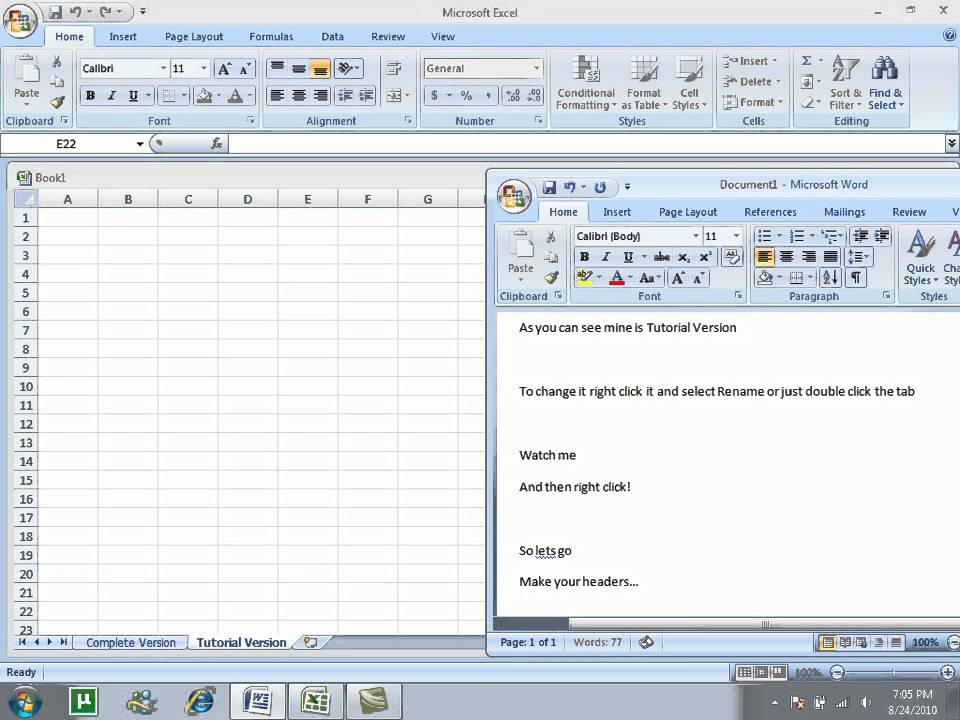Click Excel Cut scissors icon
960x720 pixels.
click(57, 61)
